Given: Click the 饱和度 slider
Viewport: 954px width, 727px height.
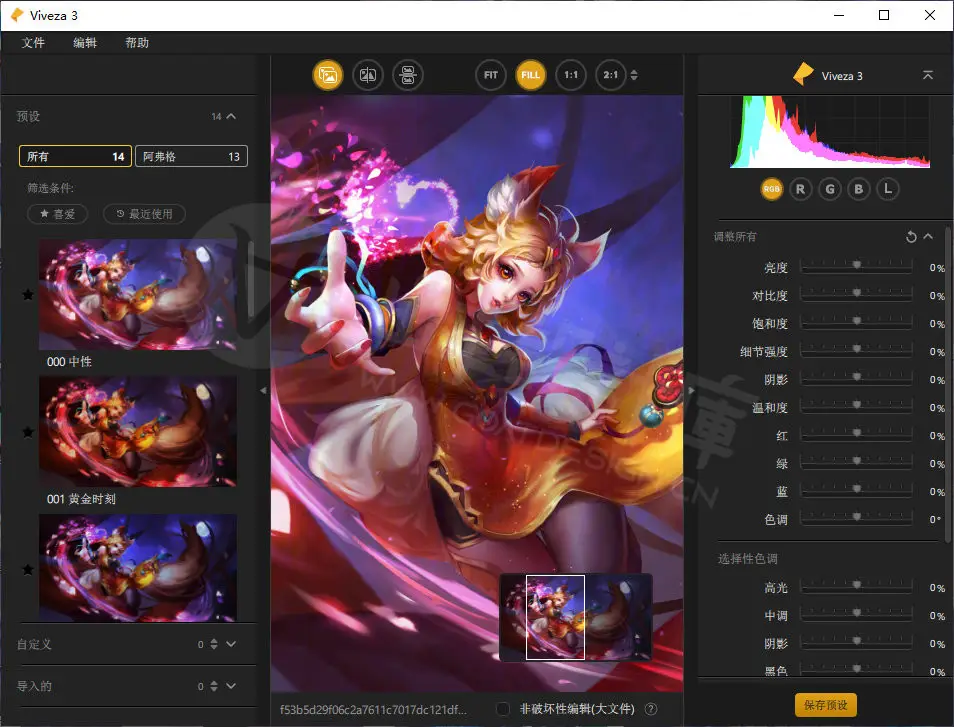Looking at the screenshot, I should click(856, 322).
